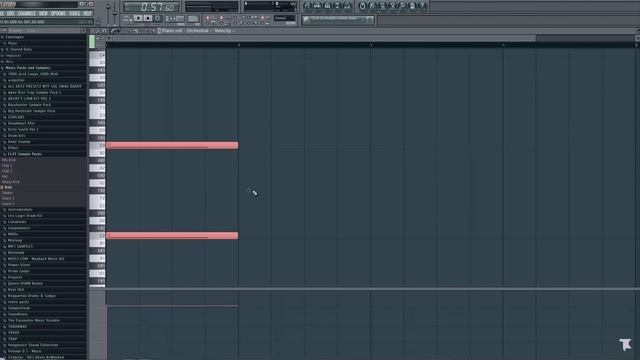640x360 pixels.
Task: Expand the acapellas folder
Action: (x=16, y=80)
